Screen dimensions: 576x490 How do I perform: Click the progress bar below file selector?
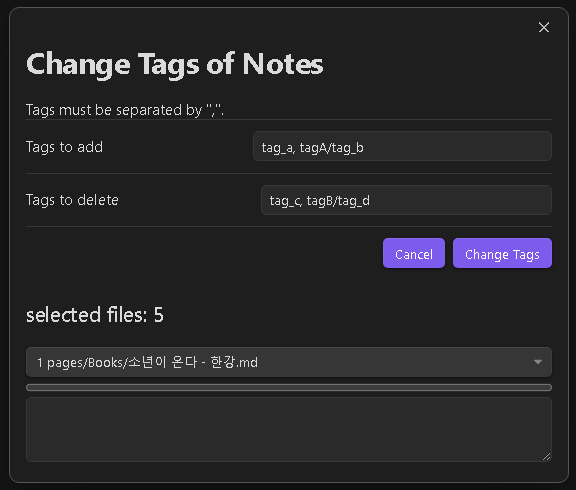tap(289, 388)
